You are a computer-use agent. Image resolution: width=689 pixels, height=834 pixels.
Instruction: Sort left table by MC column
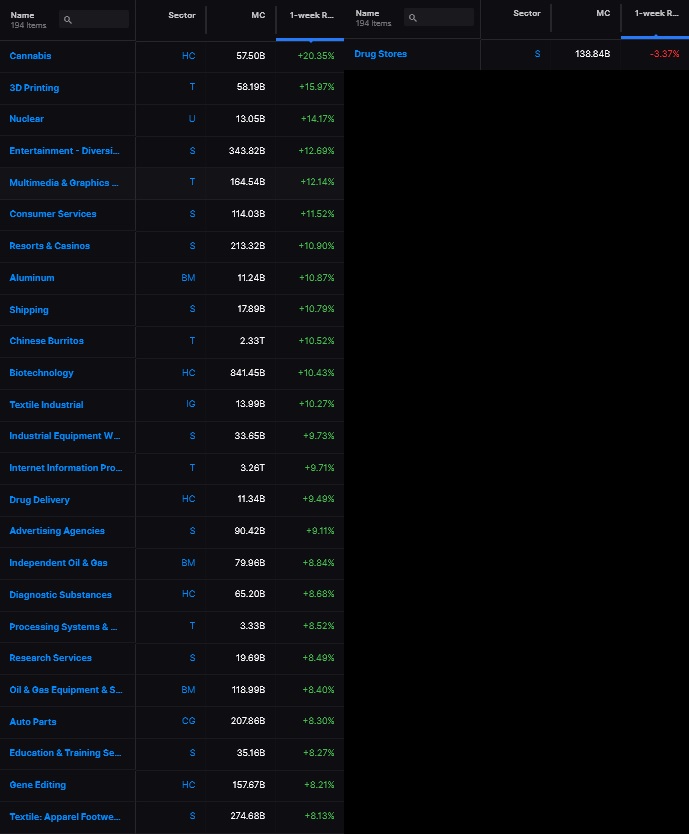[258, 15]
